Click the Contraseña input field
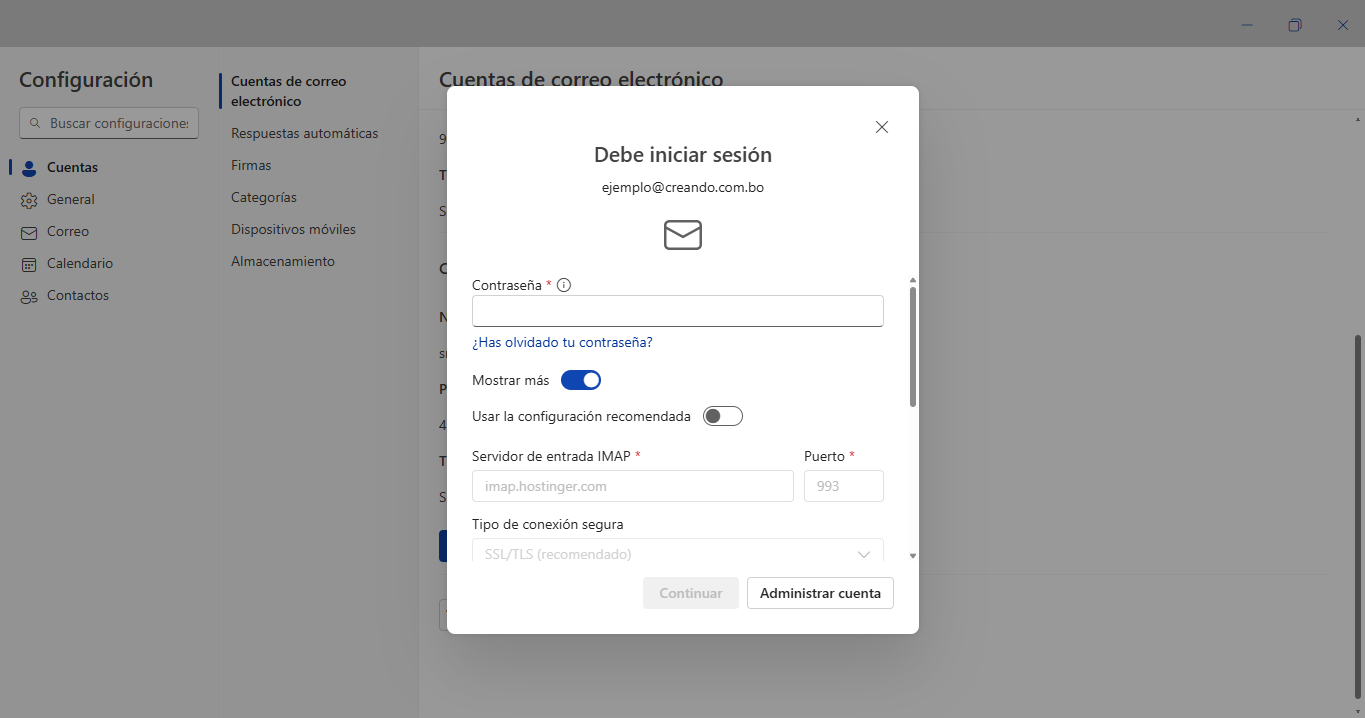The image size is (1365, 718). pyautogui.click(x=678, y=311)
